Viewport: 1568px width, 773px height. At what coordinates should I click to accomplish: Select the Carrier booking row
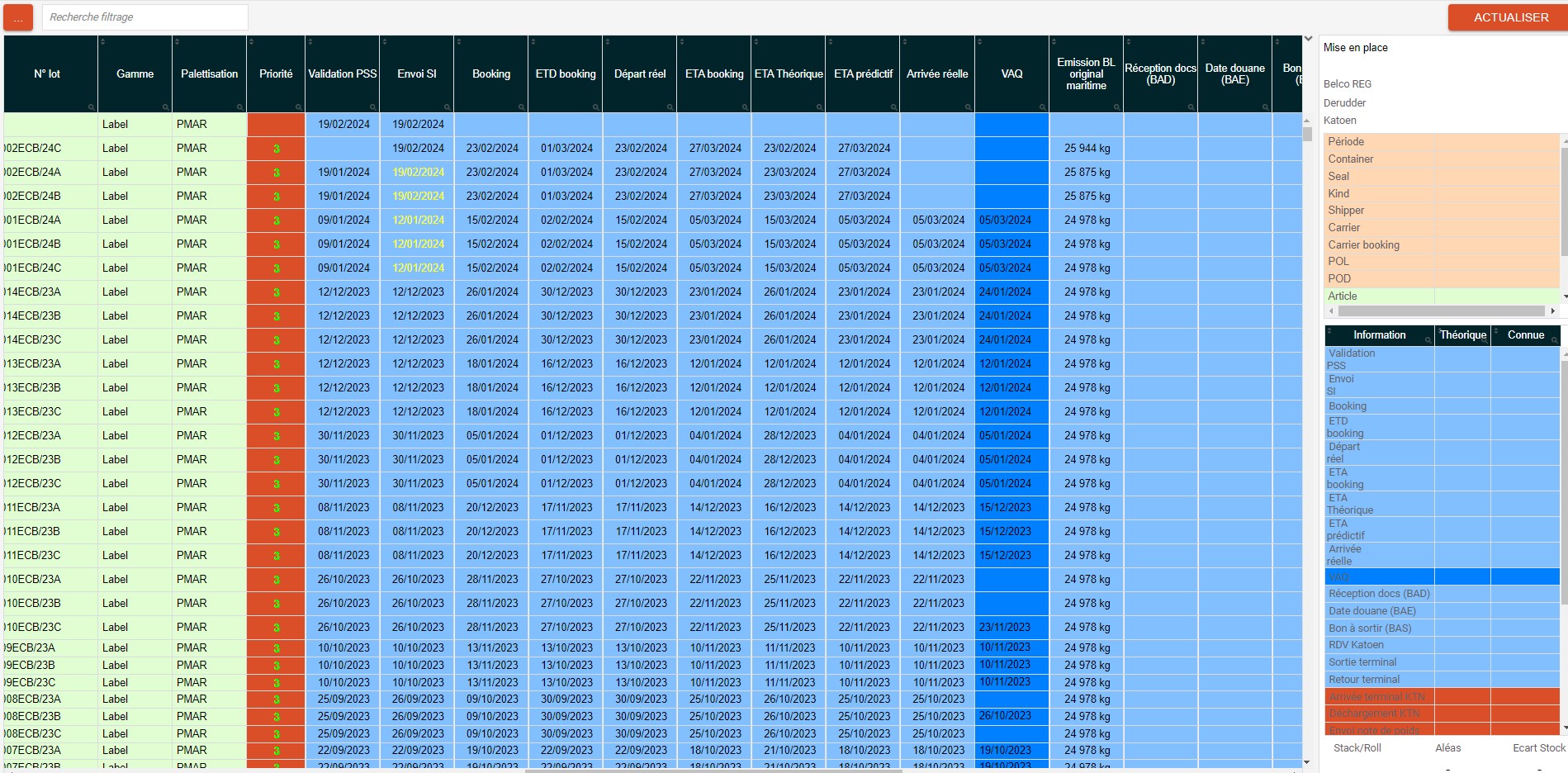click(1442, 245)
